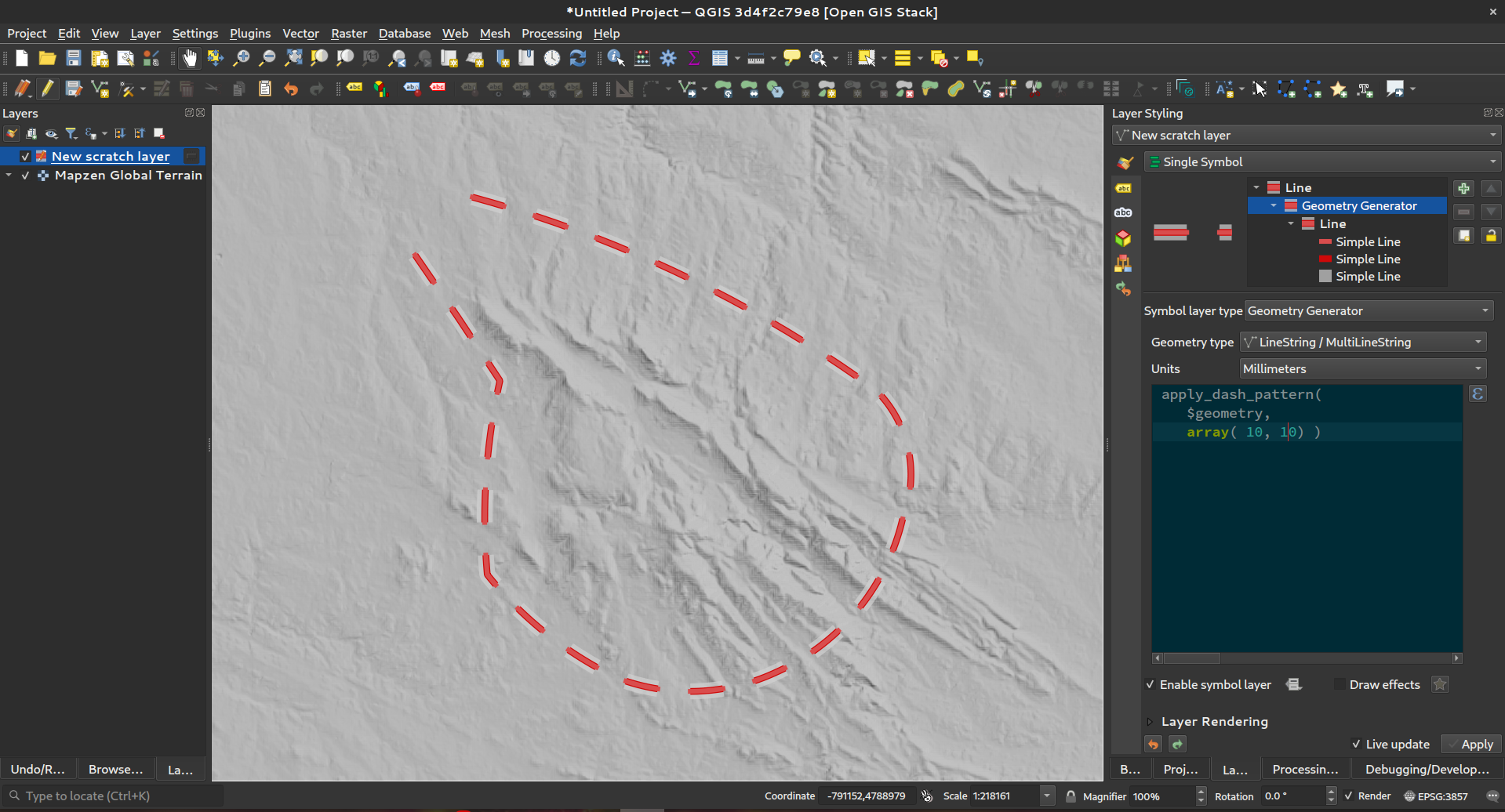The height and width of the screenshot is (812, 1505).
Task: Open the Processing menu
Action: coord(551,34)
